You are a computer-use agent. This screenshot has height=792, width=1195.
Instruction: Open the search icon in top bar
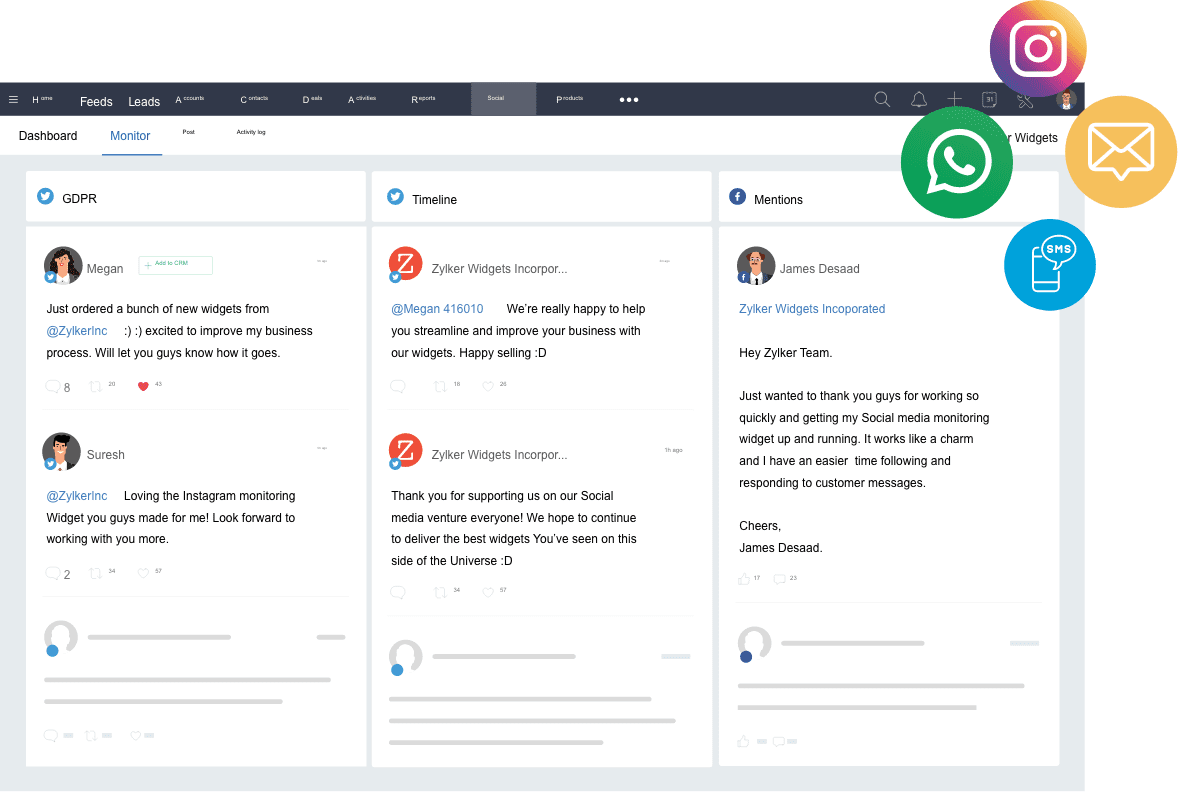click(x=882, y=100)
